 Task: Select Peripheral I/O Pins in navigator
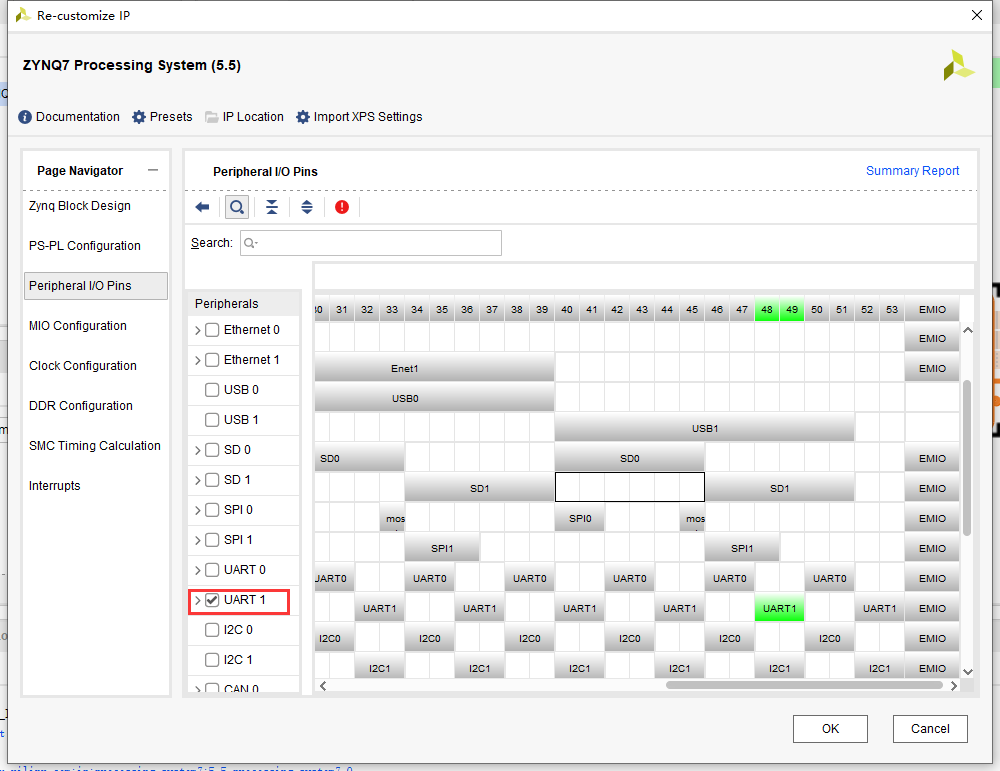pos(96,286)
